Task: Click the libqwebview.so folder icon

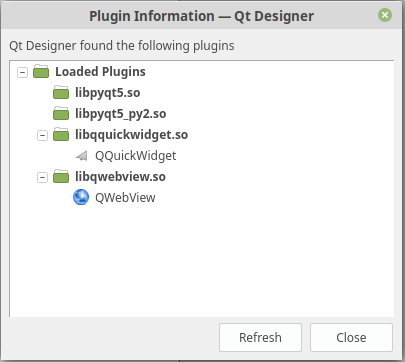Action: [61, 176]
